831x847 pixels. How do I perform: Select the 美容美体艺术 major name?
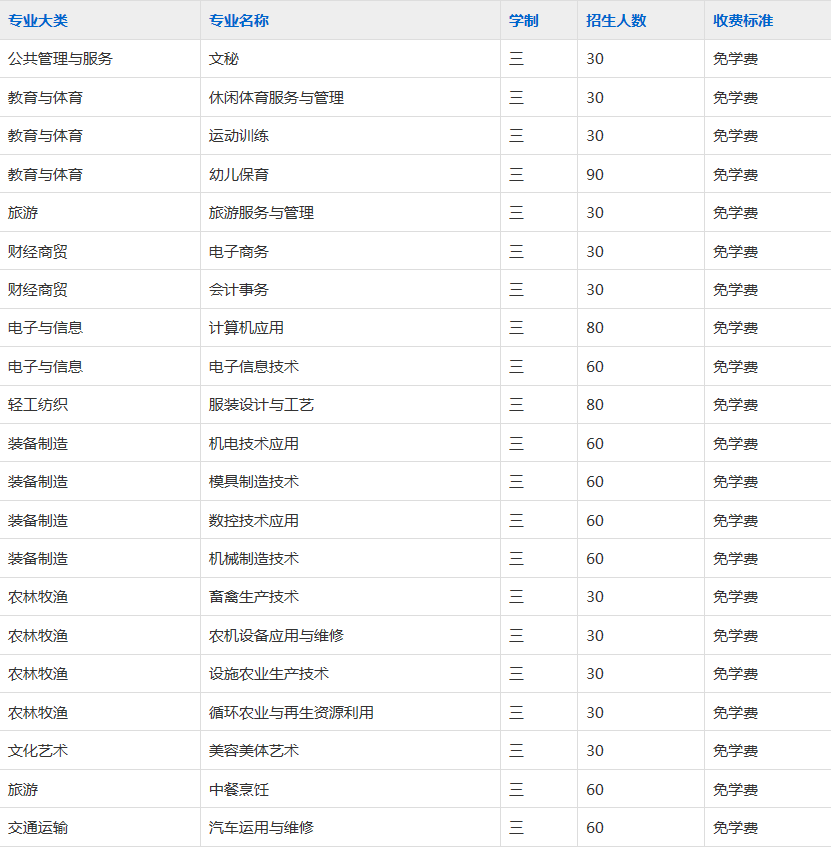(x=254, y=750)
